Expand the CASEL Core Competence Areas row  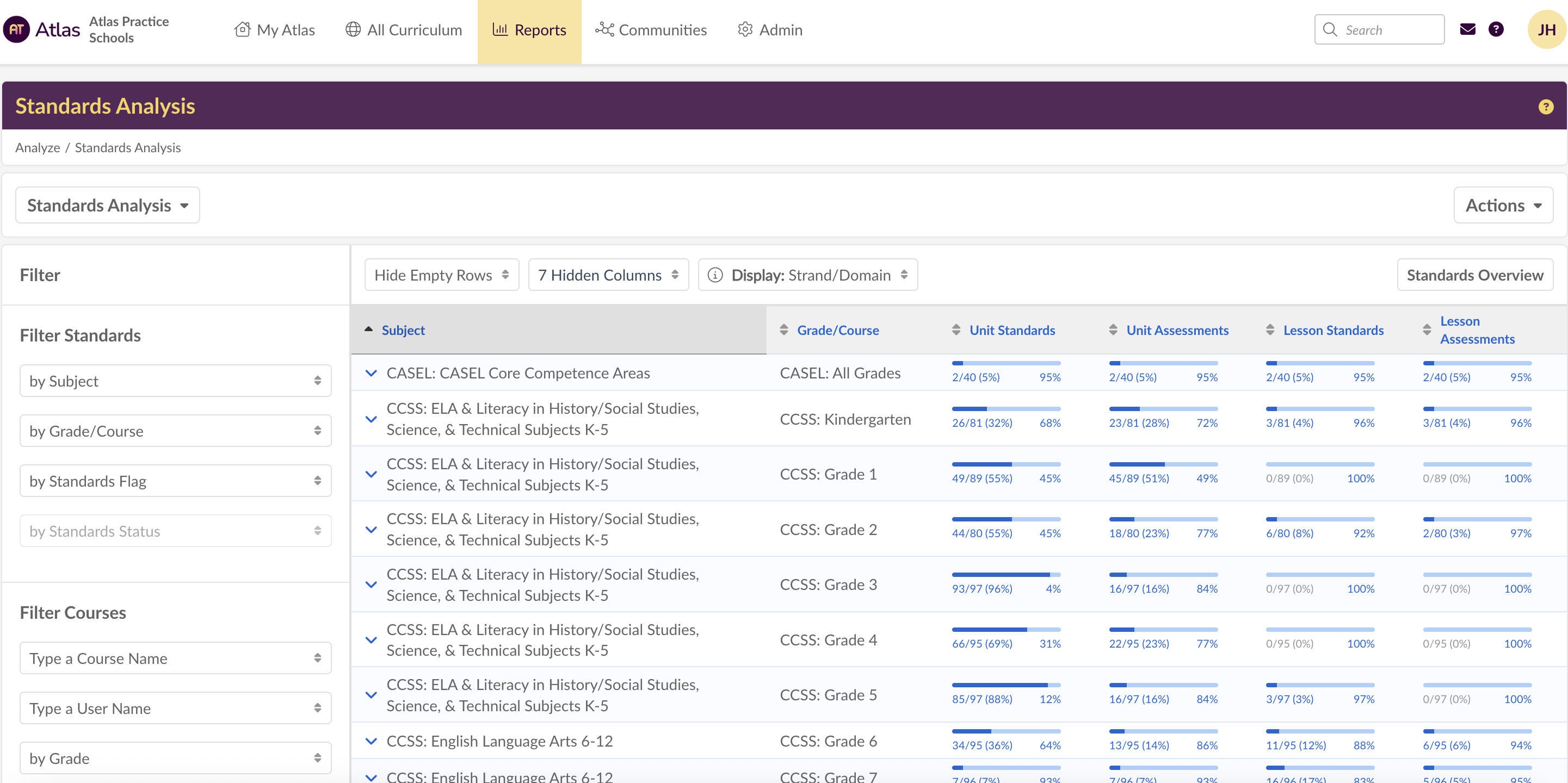point(371,373)
